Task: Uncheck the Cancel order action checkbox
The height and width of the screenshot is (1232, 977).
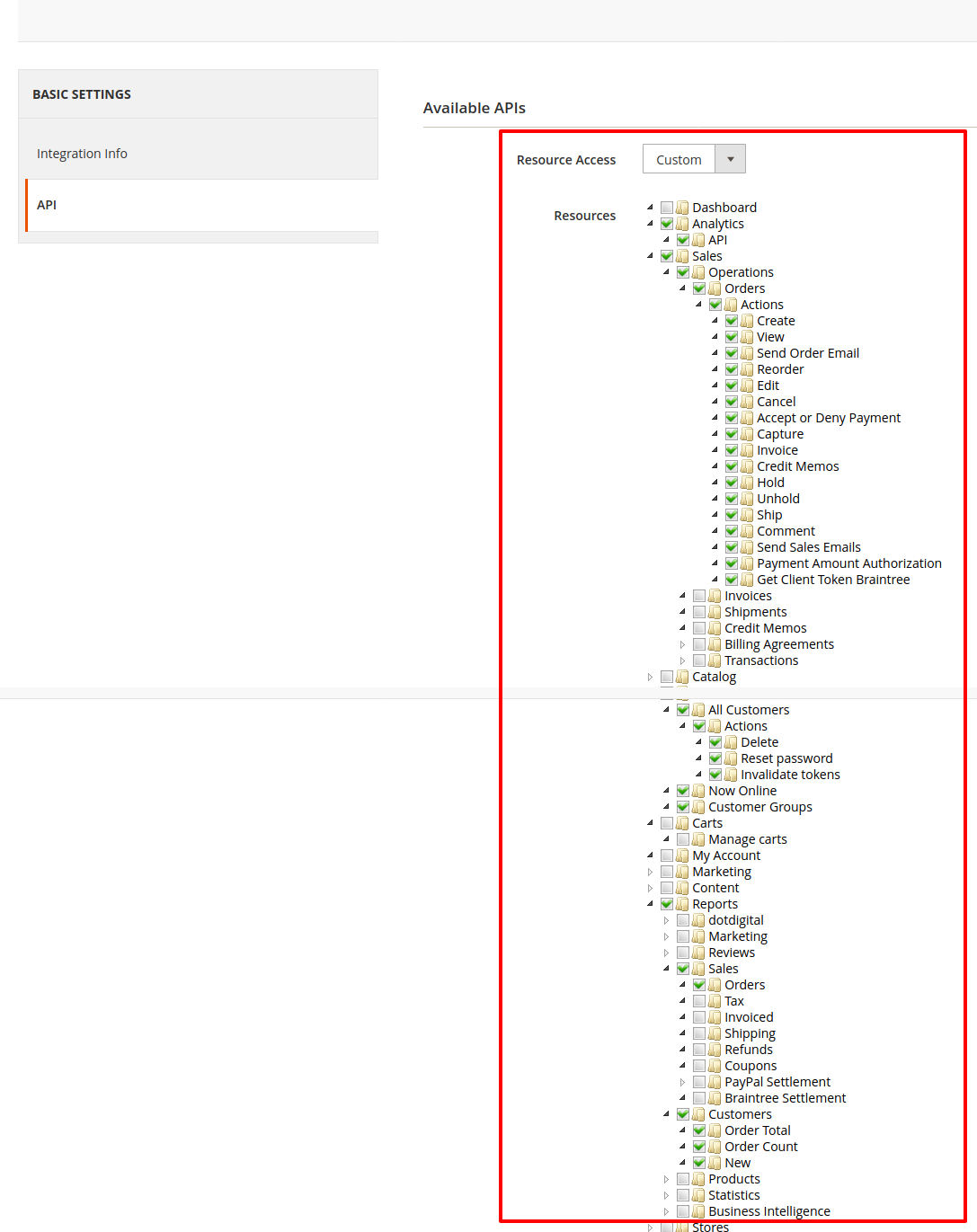Action: coord(732,402)
